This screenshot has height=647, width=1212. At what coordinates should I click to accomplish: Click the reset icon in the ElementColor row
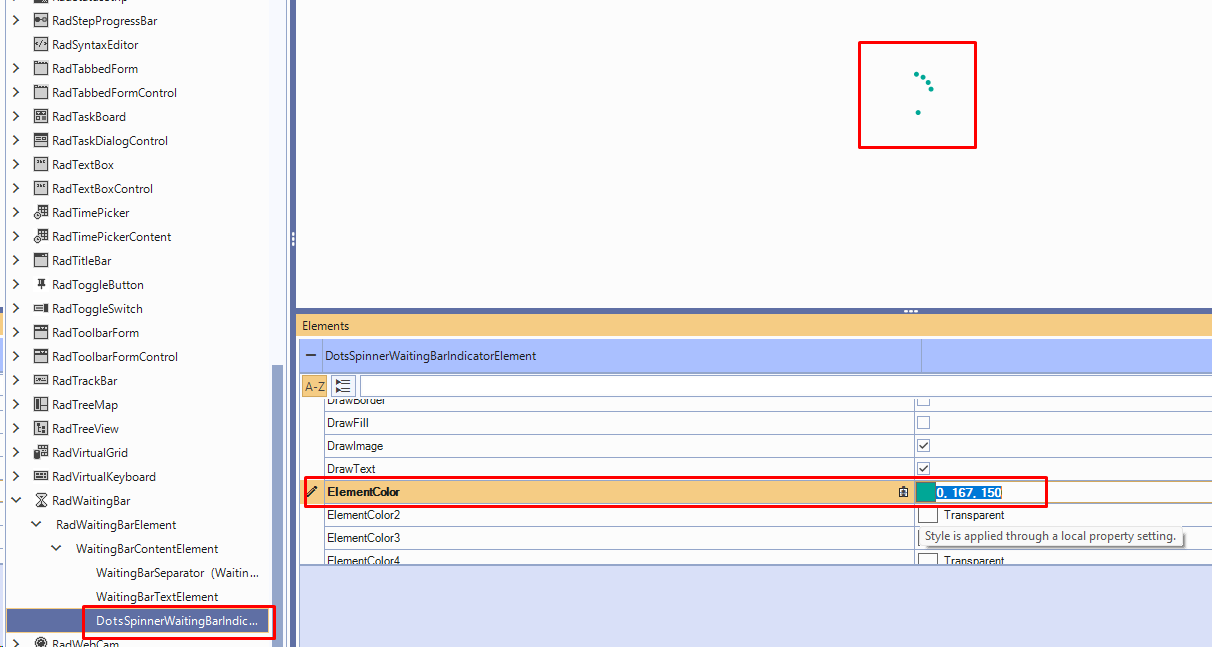point(904,492)
